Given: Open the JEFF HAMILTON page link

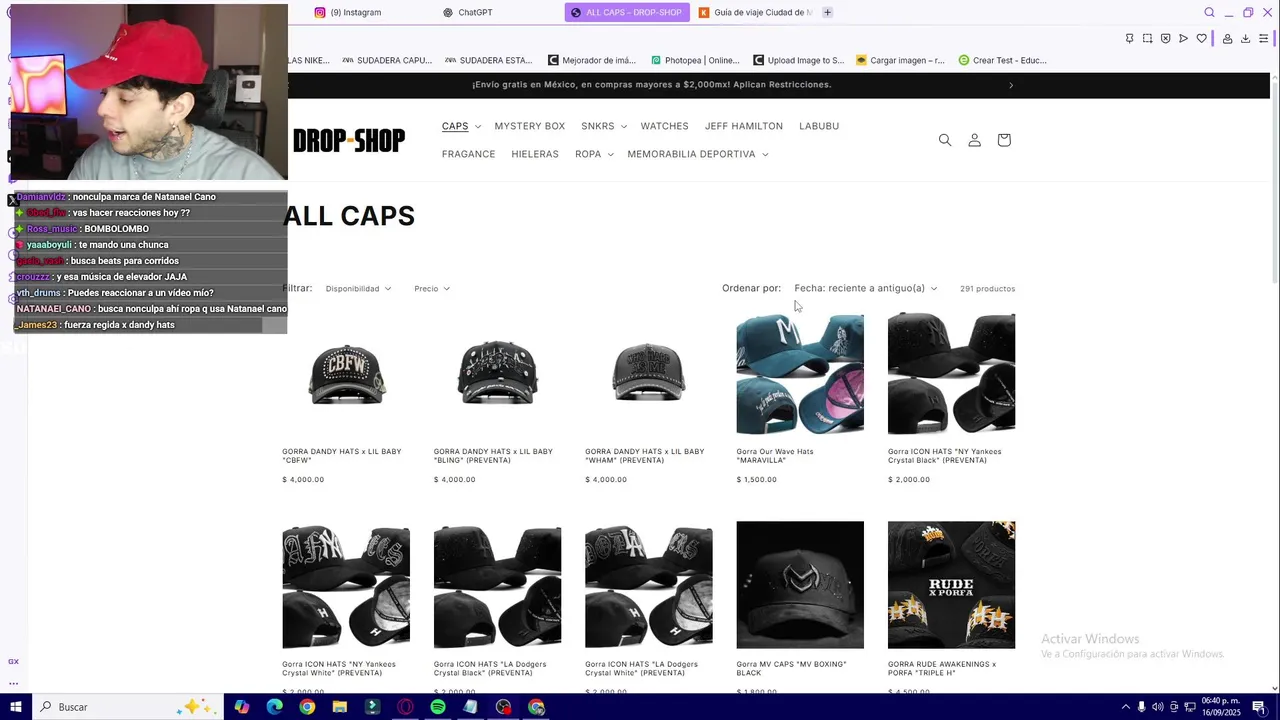Looking at the screenshot, I should pyautogui.click(x=744, y=126).
